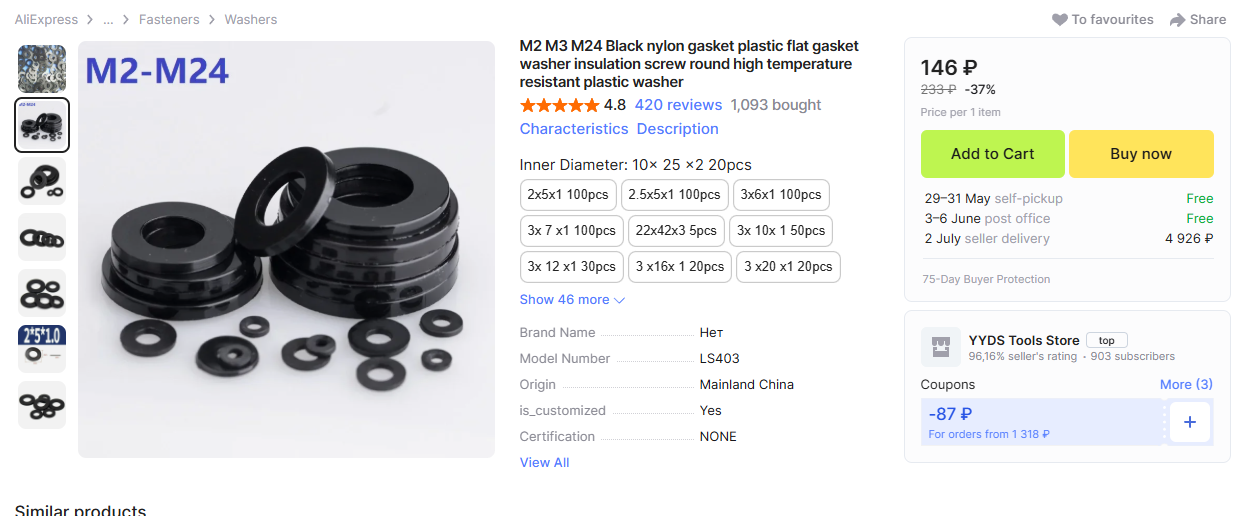Screen dimensions: 1249x516
Task: Choose the 3 x20 x1 20pcs variant
Action: [788, 267]
